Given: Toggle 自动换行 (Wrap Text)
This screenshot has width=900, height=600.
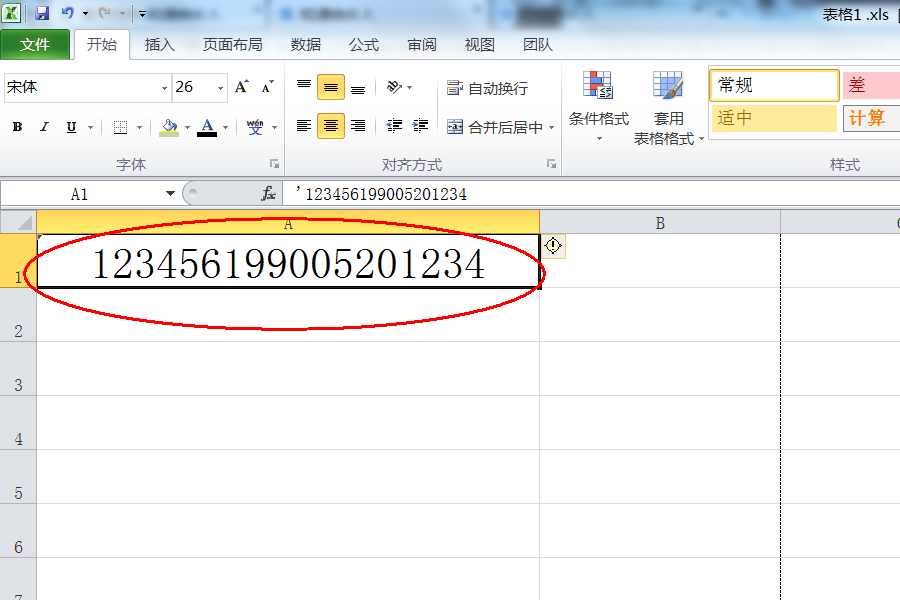Looking at the screenshot, I should pyautogui.click(x=487, y=88).
